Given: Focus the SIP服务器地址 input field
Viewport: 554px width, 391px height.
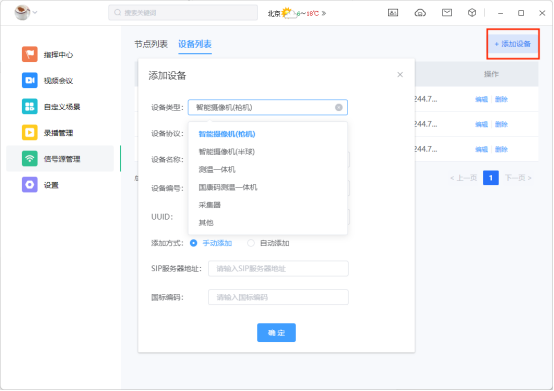Looking at the screenshot, I should pos(278,268).
